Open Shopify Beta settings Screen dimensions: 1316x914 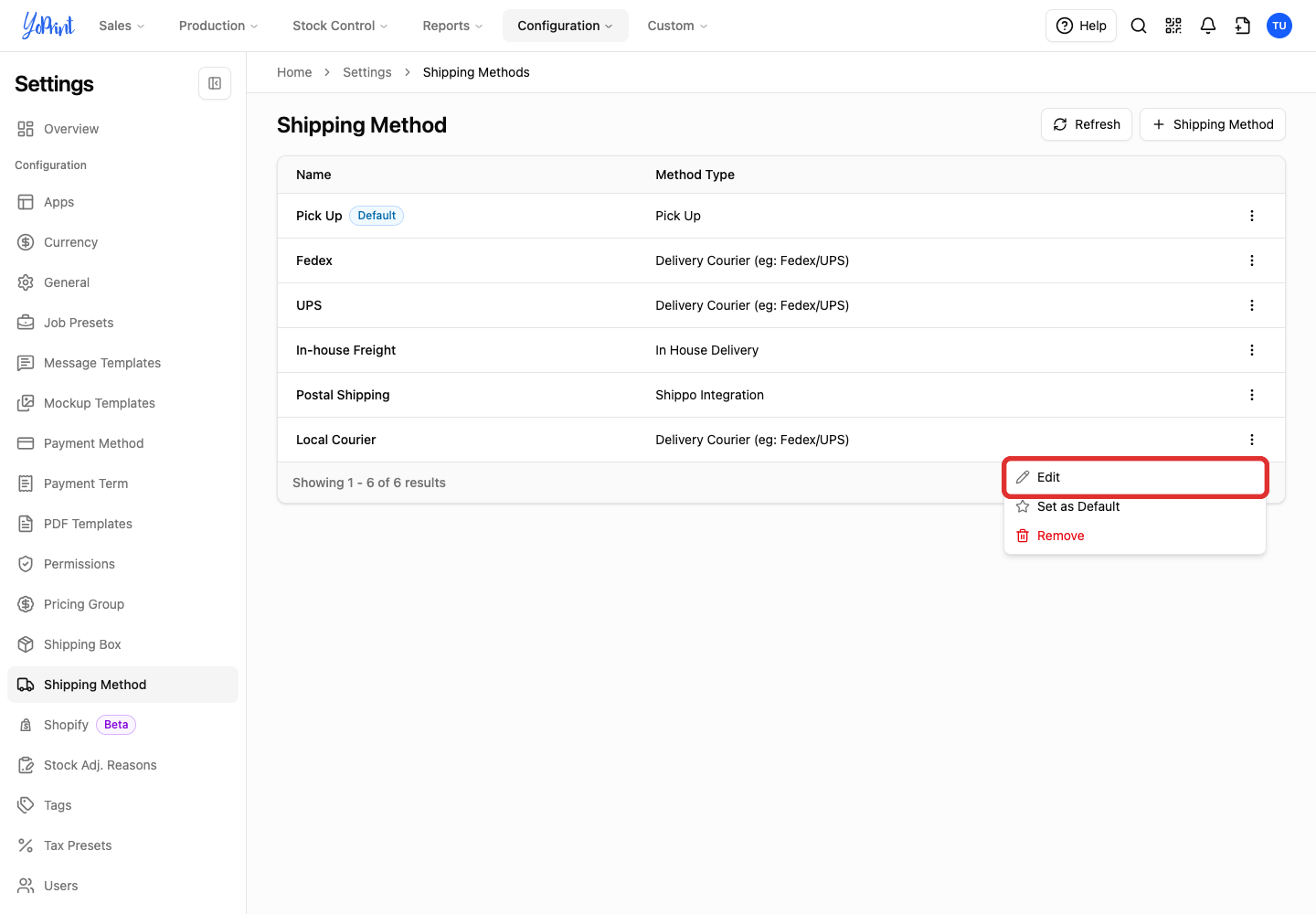122,725
